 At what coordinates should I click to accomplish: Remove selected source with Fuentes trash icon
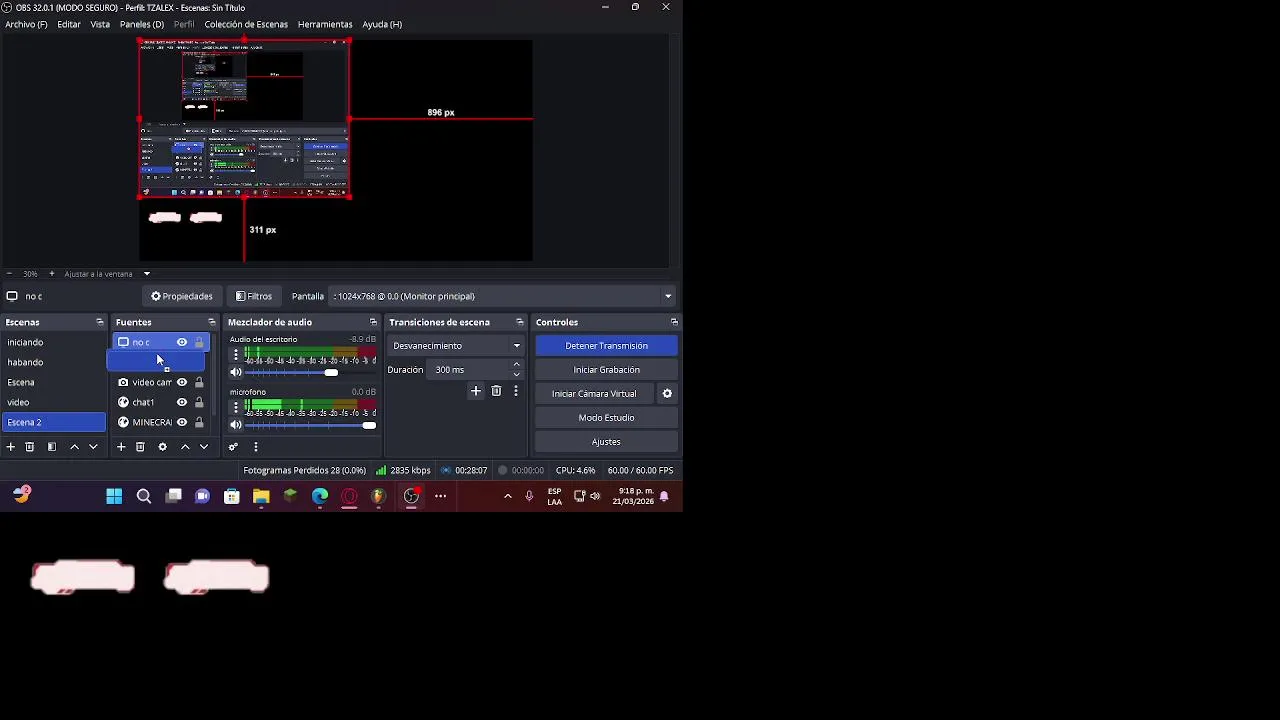[x=140, y=447]
